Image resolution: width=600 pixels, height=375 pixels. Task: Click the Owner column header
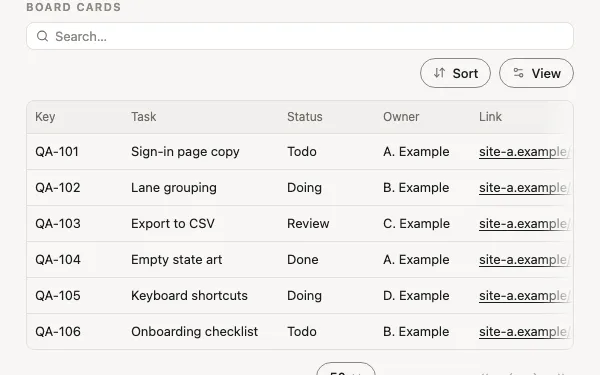[401, 117]
